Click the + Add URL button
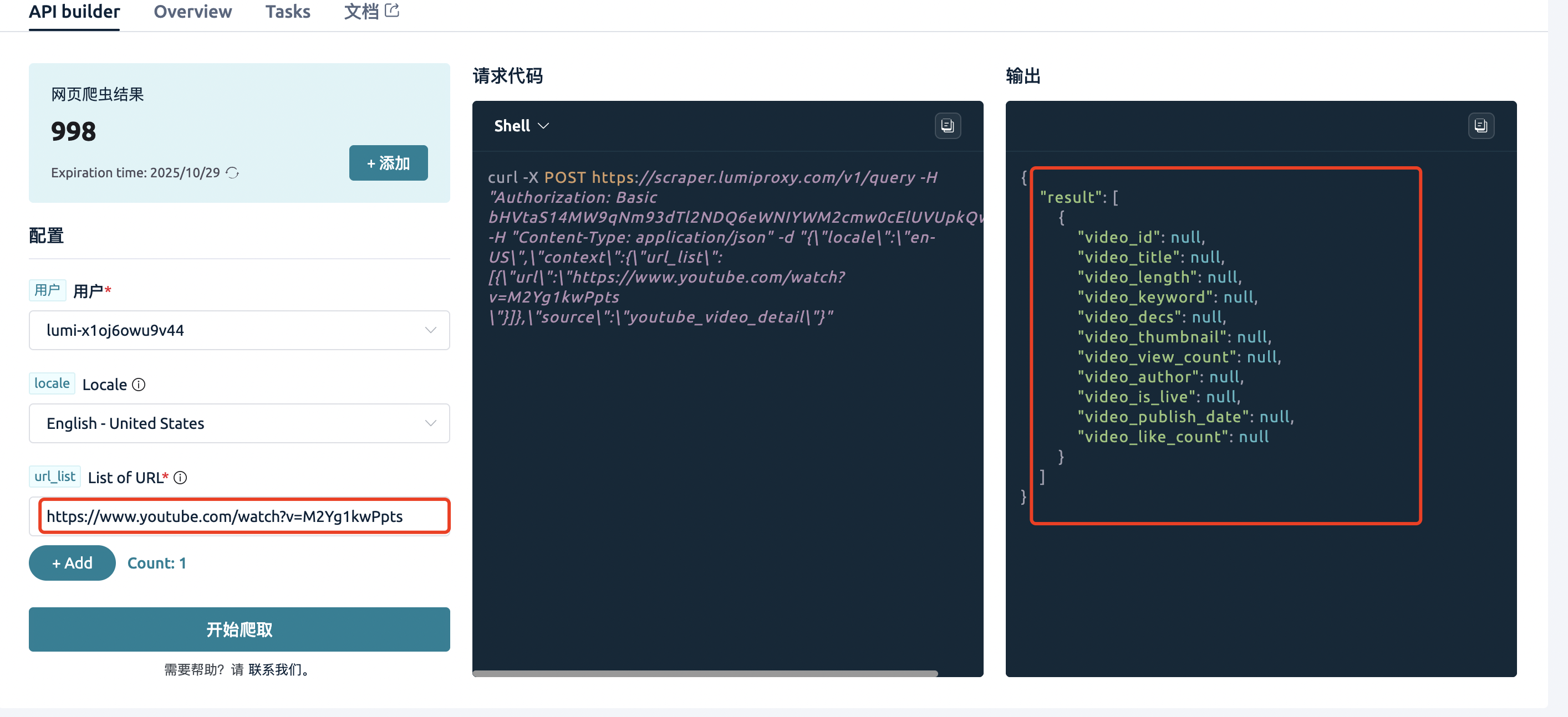This screenshot has width=1568, height=717. (72, 562)
